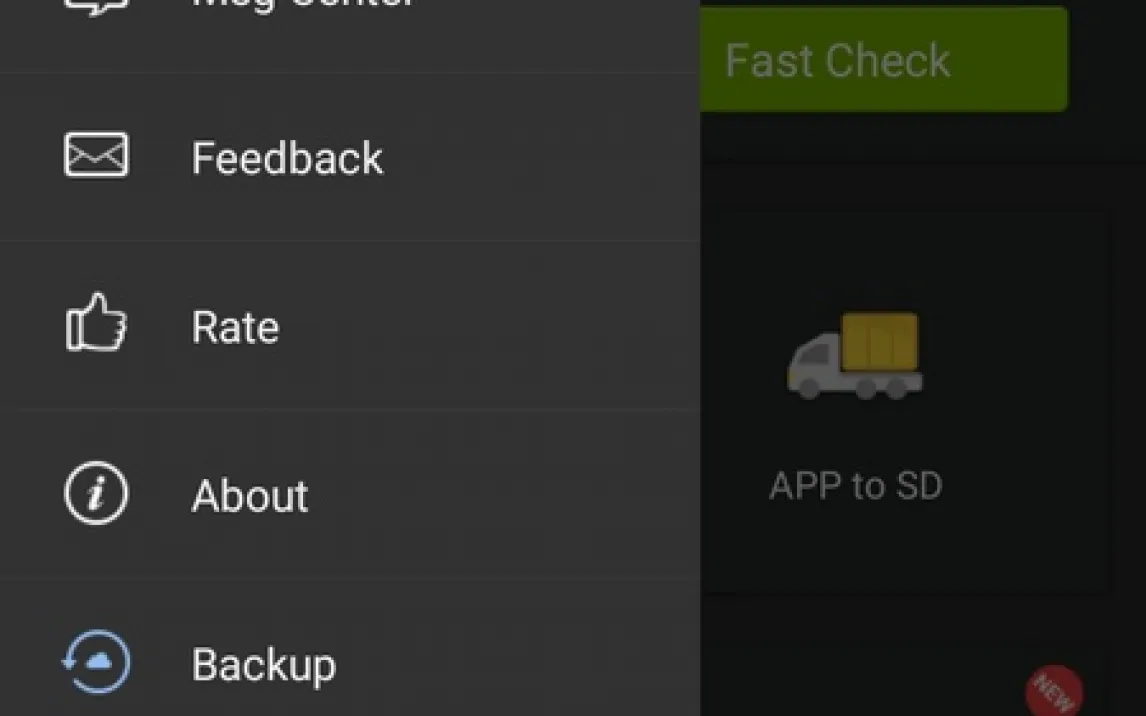The width and height of the screenshot is (1146, 716).
Task: Select the Backup cloud sync icon
Action: point(96,662)
